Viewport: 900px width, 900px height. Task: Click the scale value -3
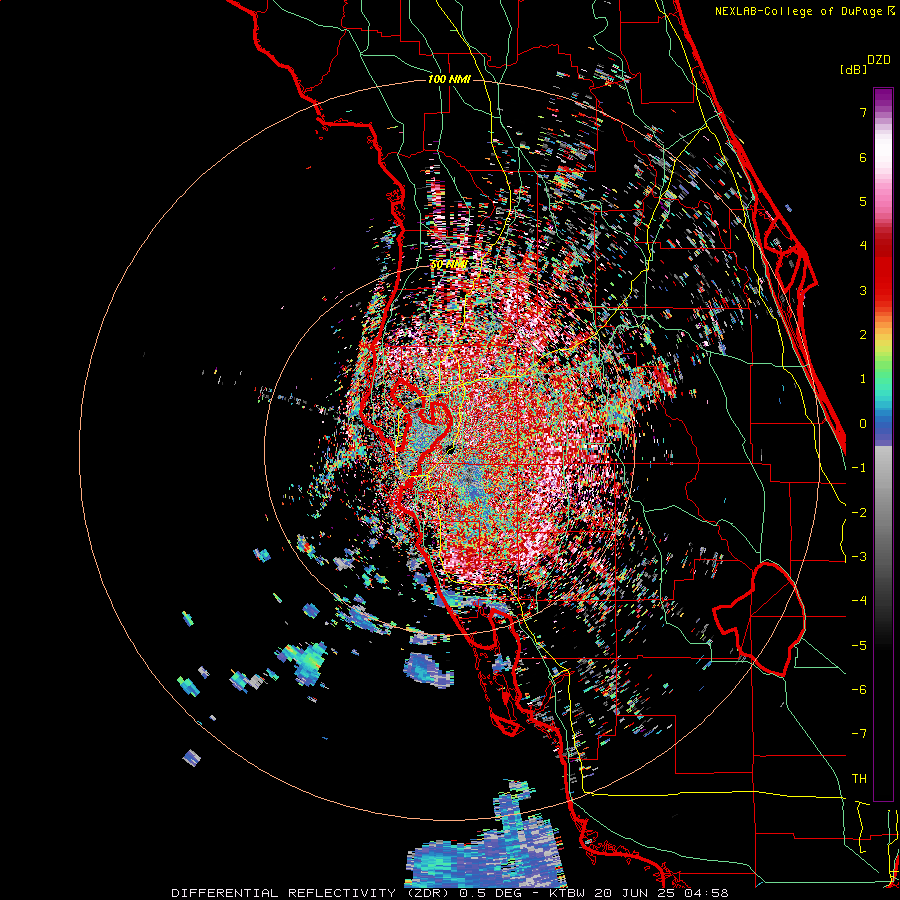[x=859, y=556]
